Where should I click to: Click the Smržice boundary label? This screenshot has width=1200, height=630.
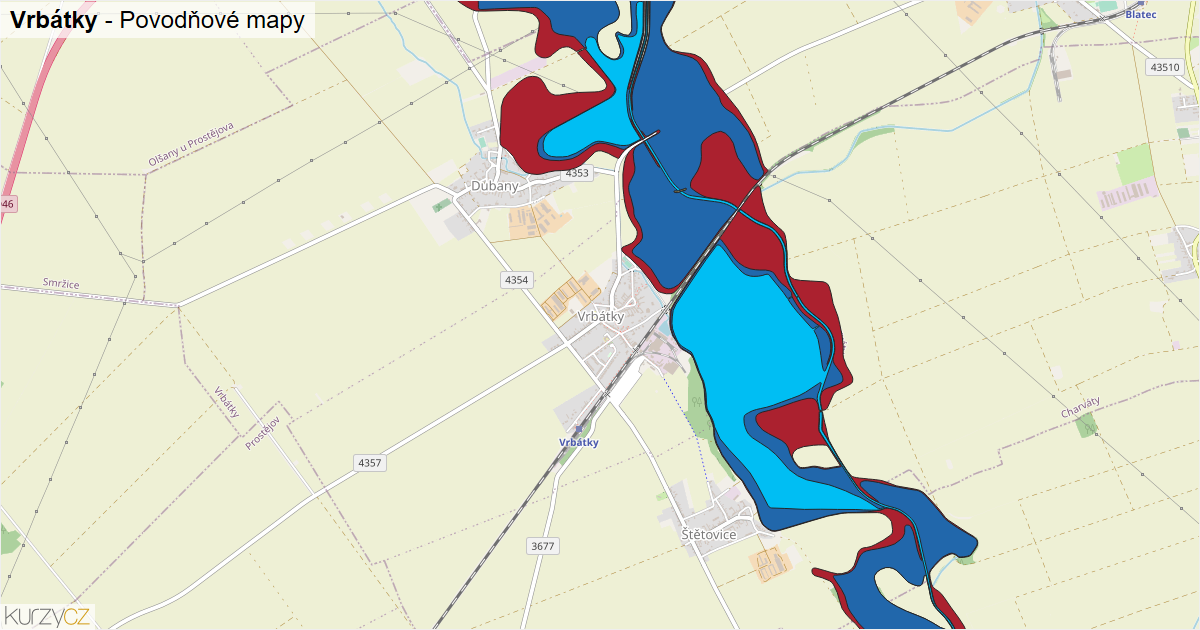(x=60, y=283)
